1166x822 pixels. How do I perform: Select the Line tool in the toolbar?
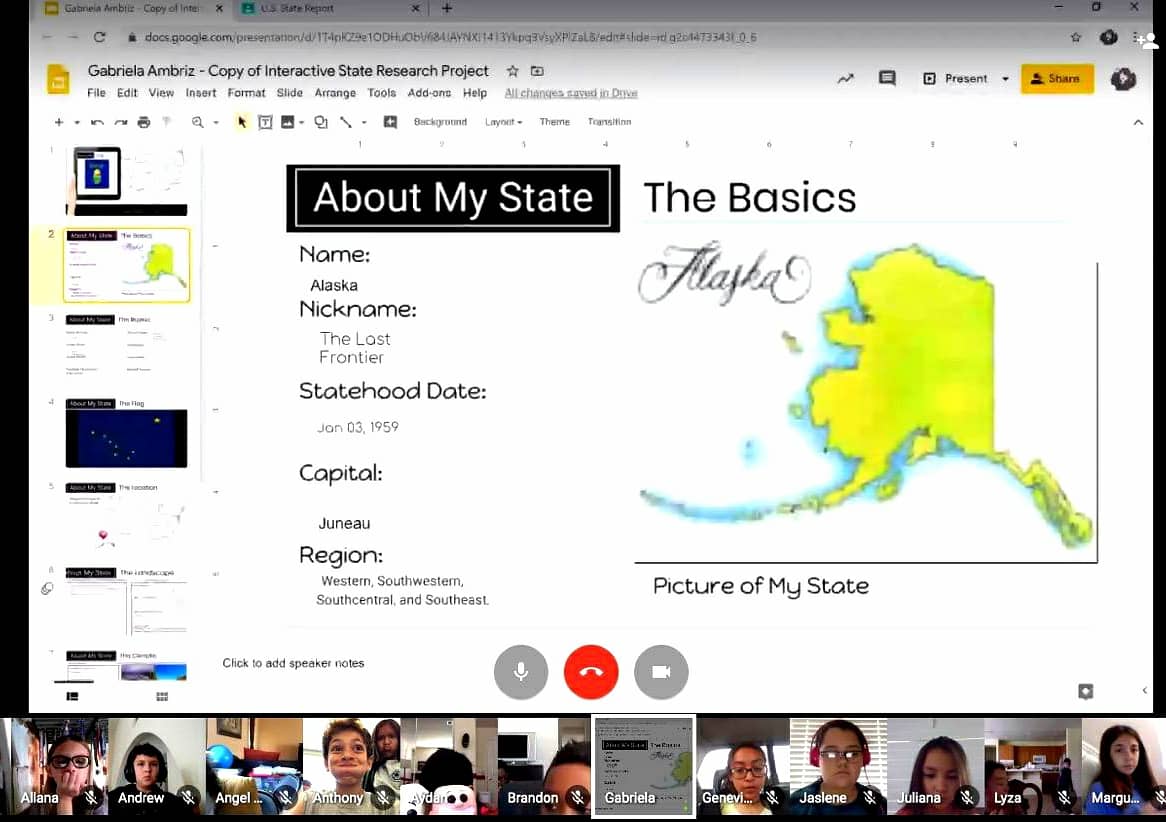(x=346, y=122)
